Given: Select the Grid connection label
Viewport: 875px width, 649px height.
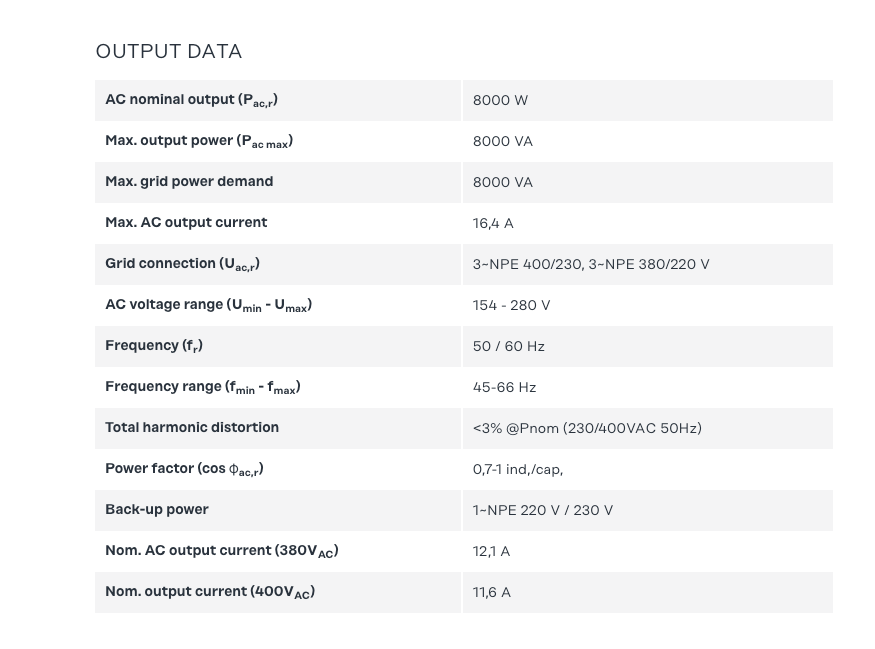Looking at the screenshot, I should 182,264.
